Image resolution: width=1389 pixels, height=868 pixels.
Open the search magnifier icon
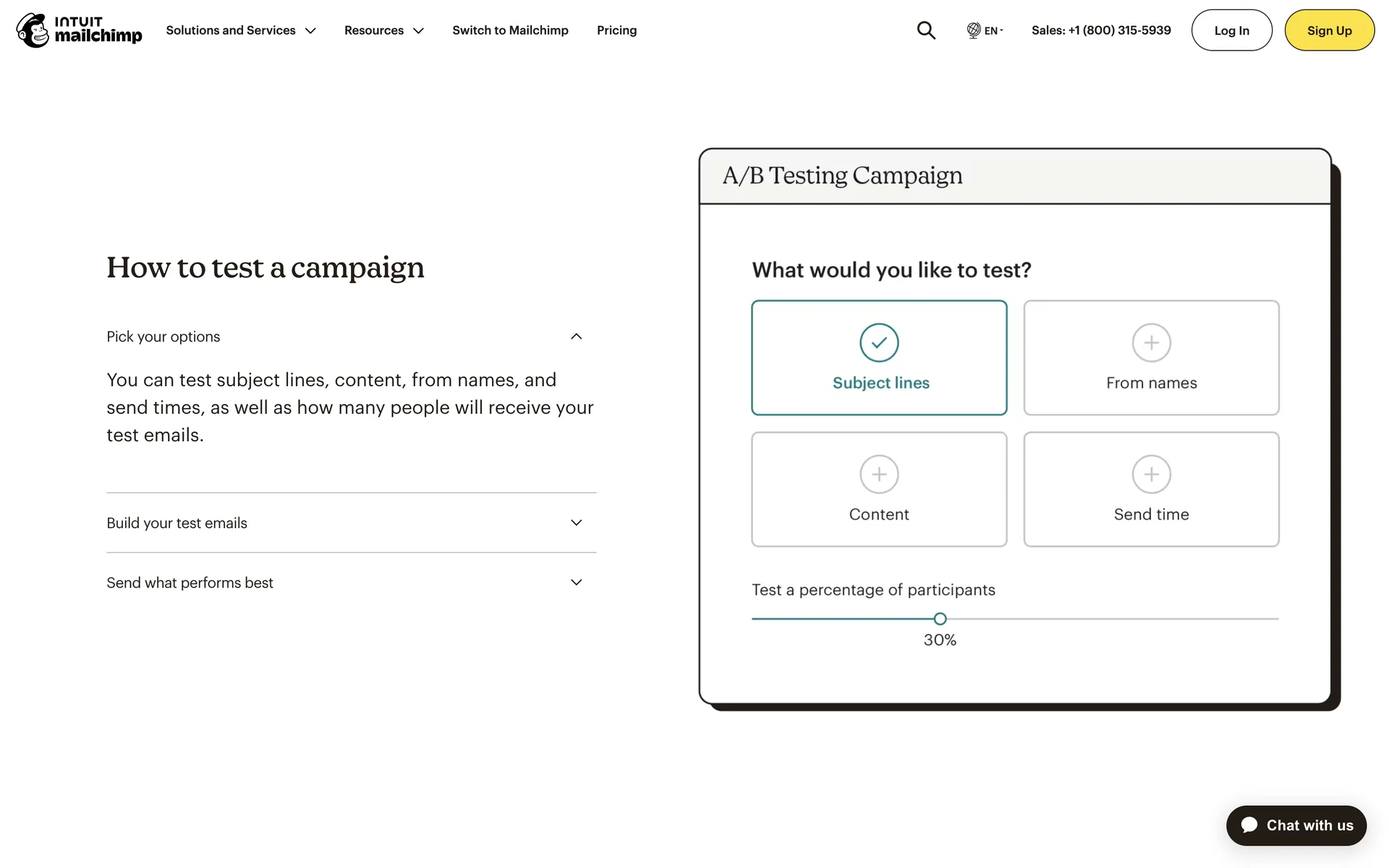click(926, 30)
